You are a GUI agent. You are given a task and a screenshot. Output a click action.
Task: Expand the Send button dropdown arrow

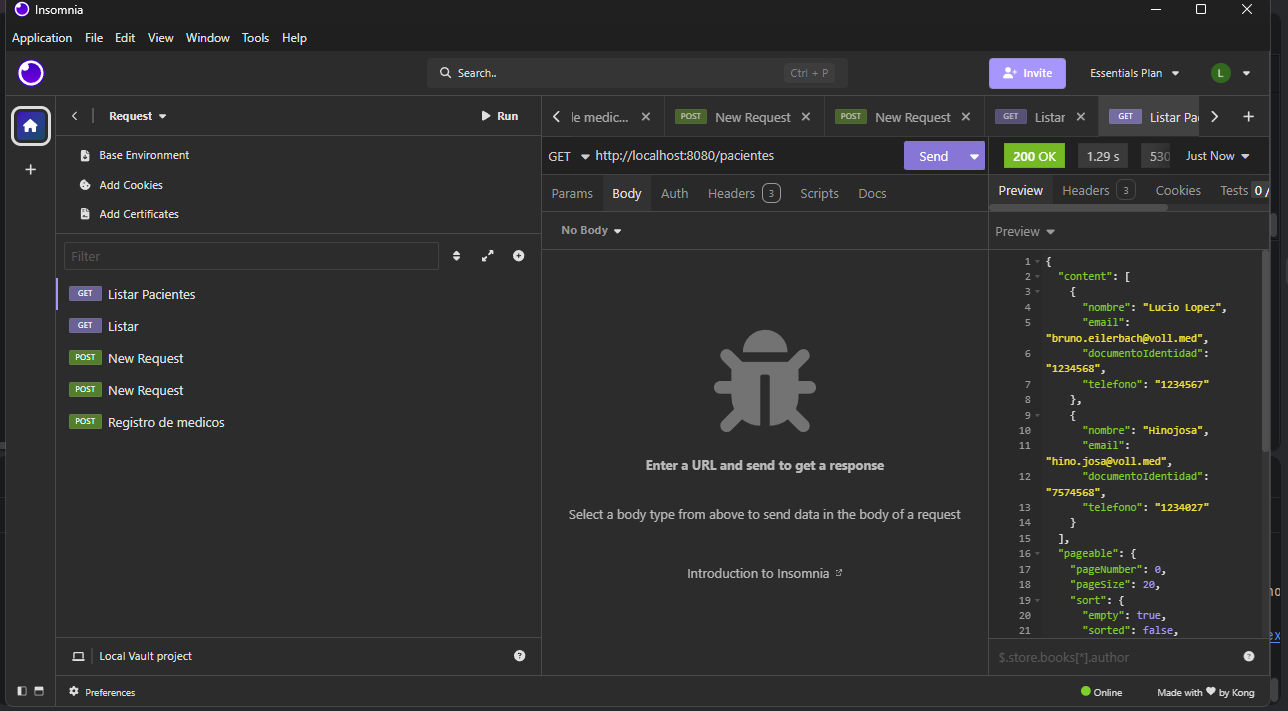point(975,156)
